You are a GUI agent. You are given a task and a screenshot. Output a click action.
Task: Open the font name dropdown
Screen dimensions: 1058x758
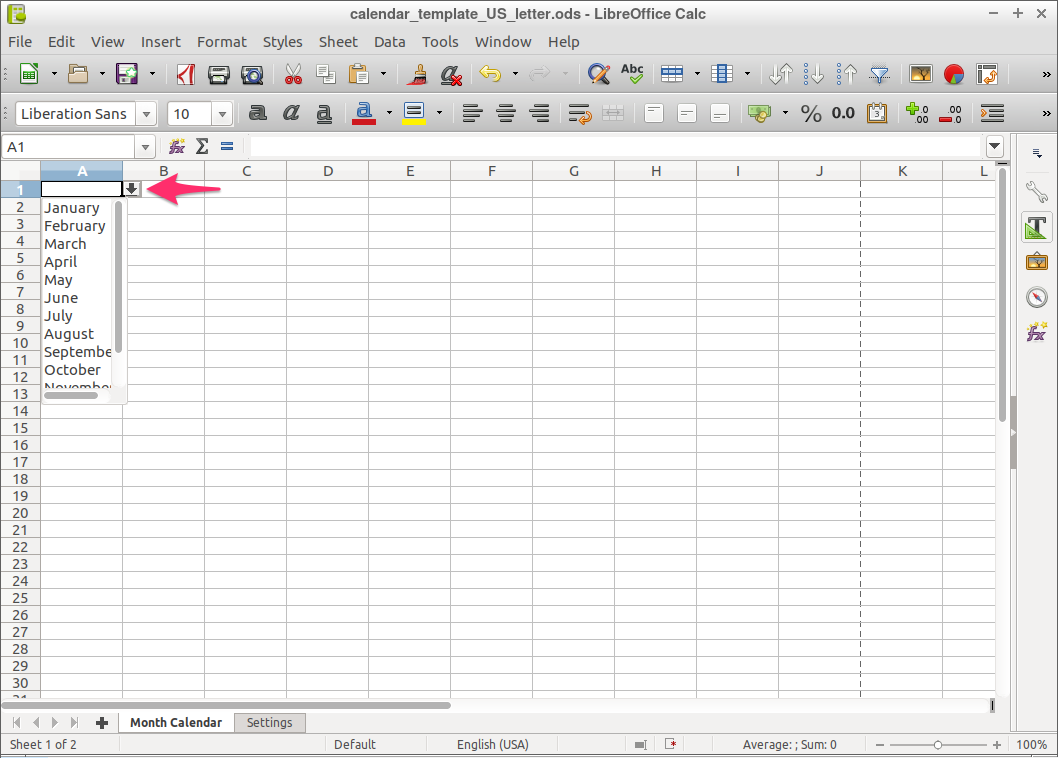pyautogui.click(x=146, y=113)
